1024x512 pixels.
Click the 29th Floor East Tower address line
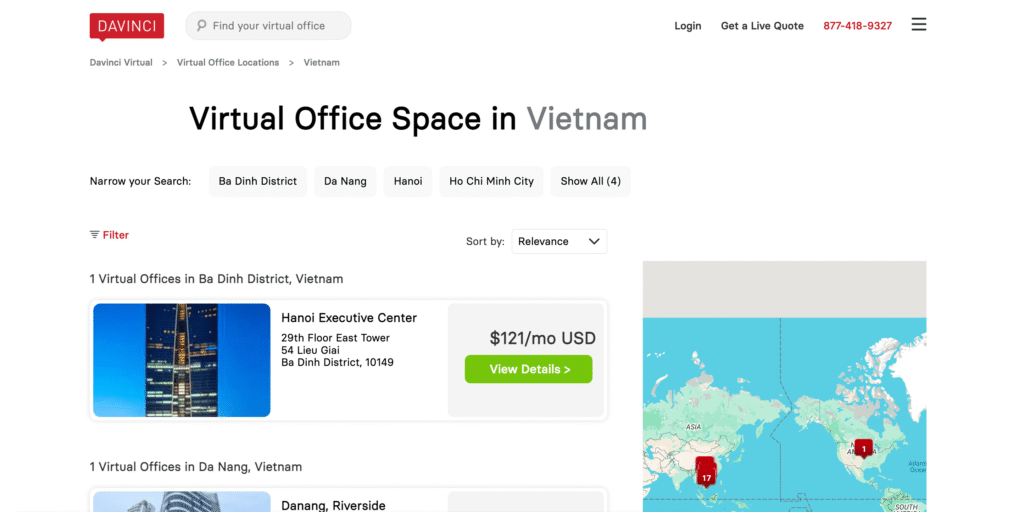(x=335, y=338)
